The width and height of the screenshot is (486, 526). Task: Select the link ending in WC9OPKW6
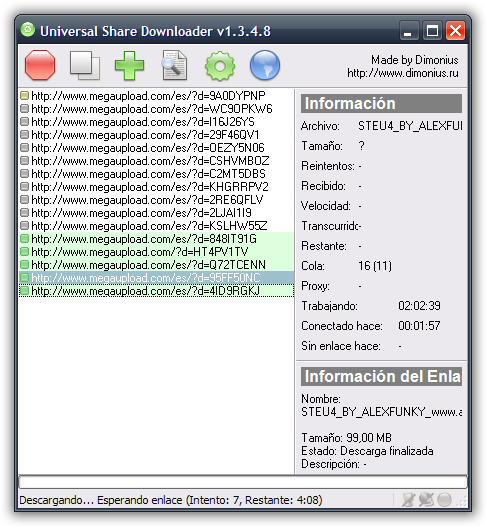(x=156, y=109)
